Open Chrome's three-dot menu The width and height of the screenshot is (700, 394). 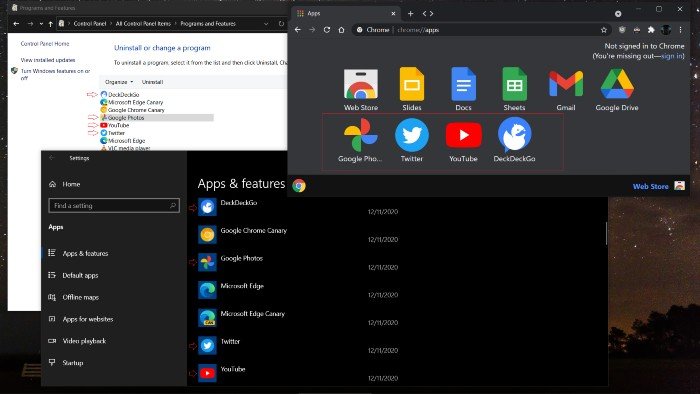click(680, 30)
